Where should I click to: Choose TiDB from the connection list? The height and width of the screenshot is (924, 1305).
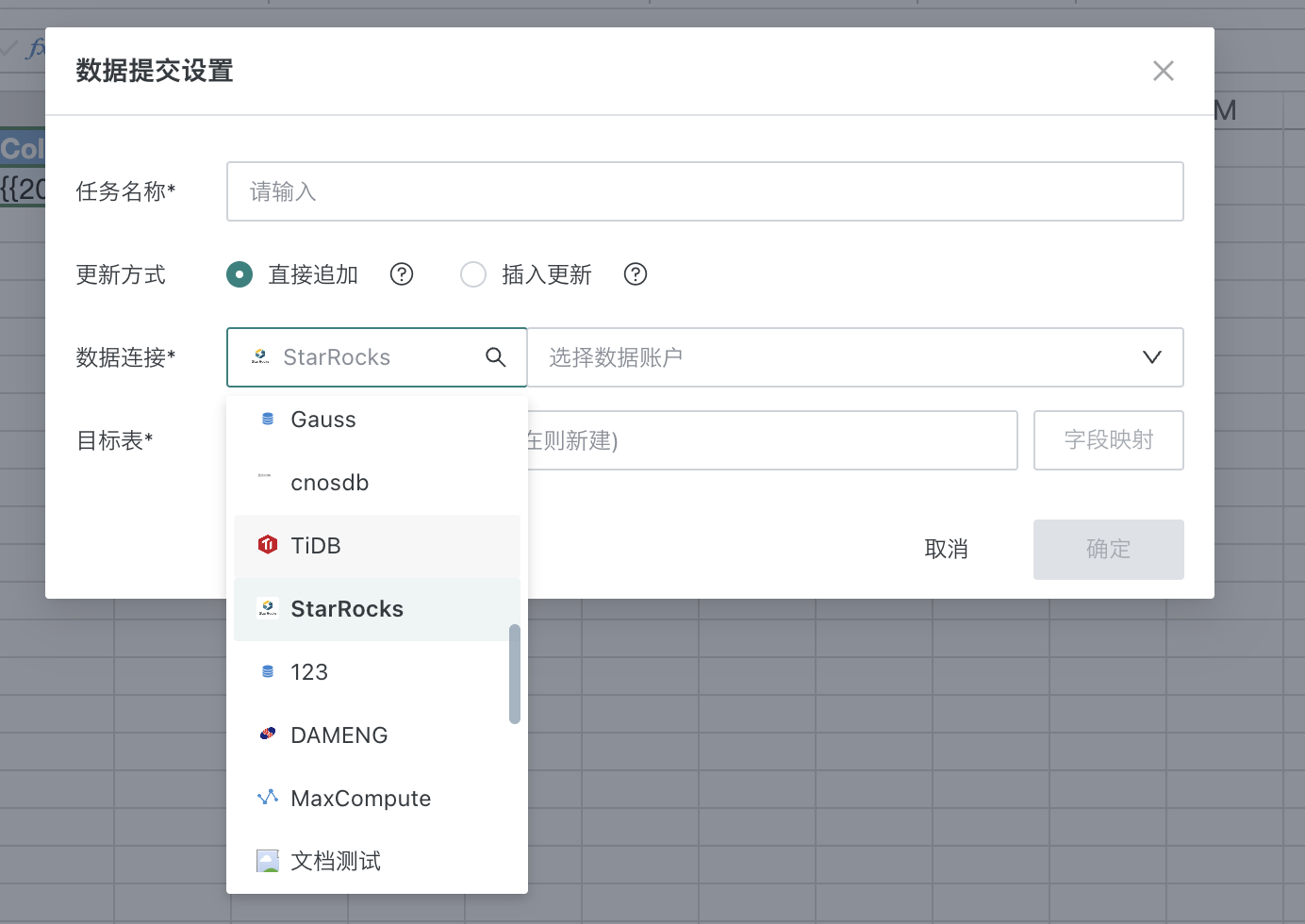point(377,546)
